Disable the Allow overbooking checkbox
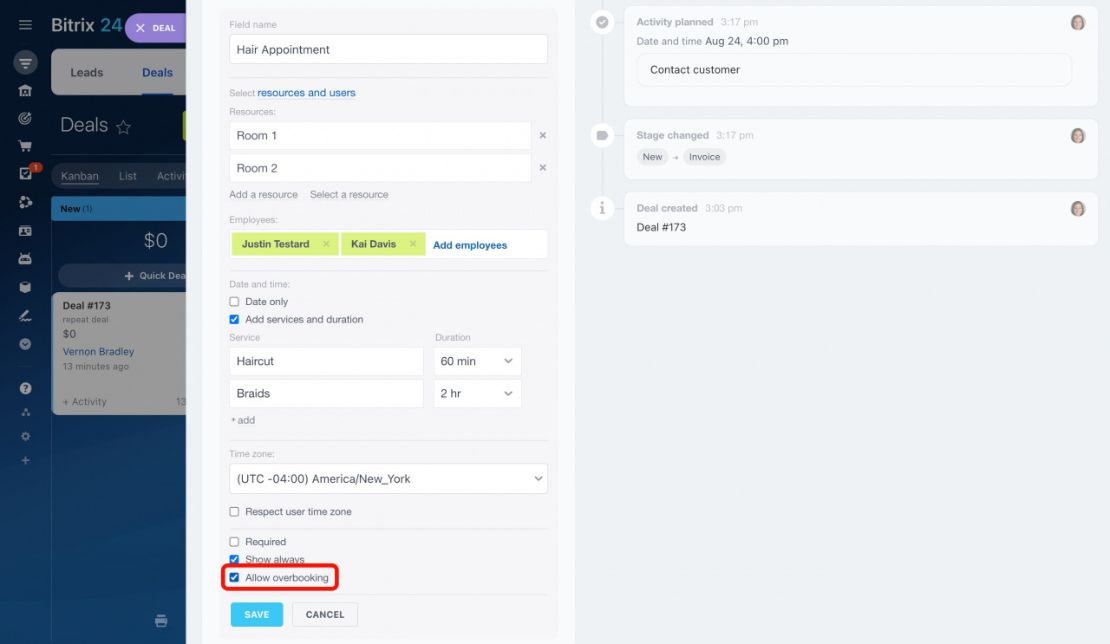 coord(234,577)
